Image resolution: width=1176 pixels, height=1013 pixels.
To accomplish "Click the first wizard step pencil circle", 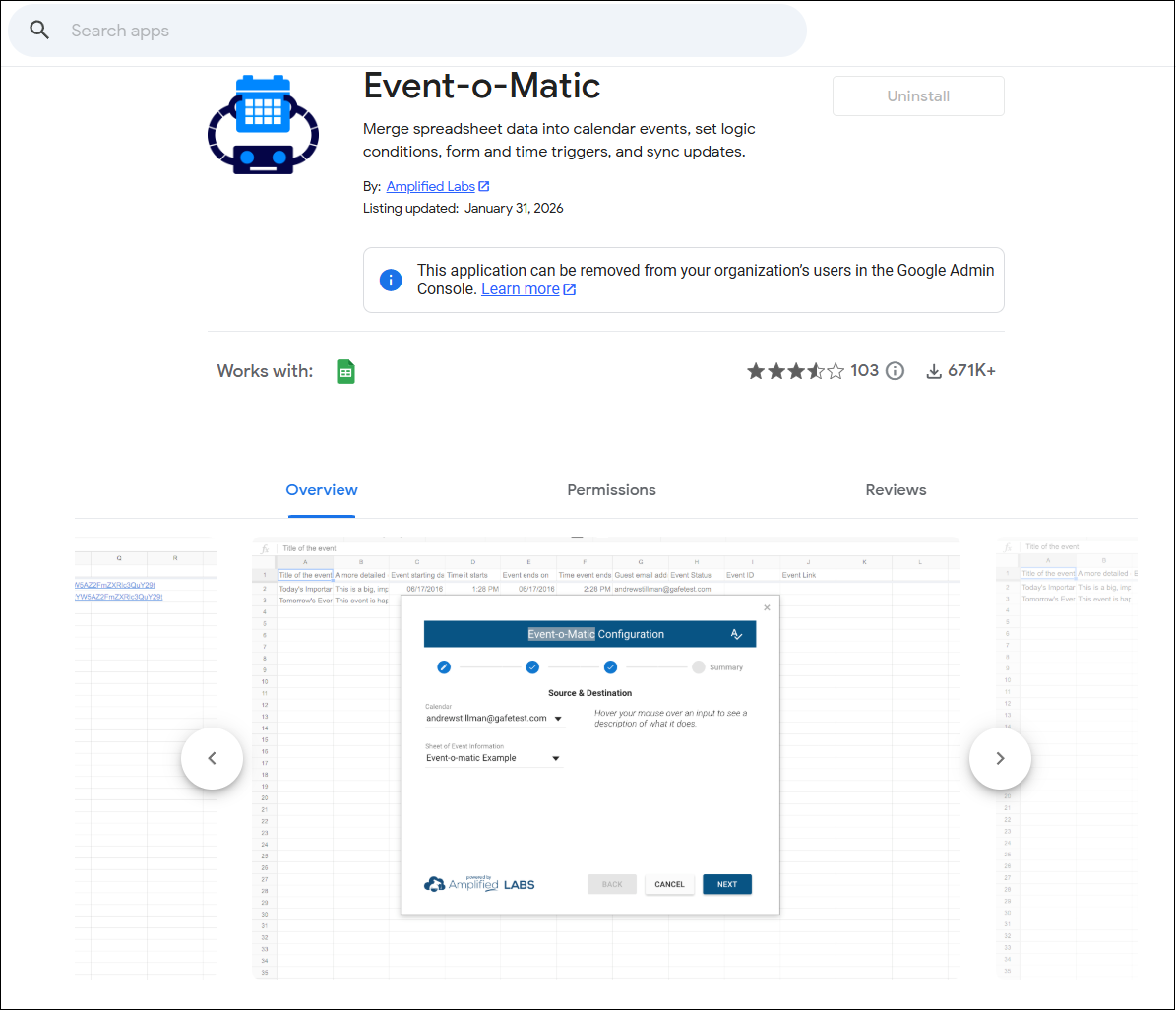I will click(444, 667).
